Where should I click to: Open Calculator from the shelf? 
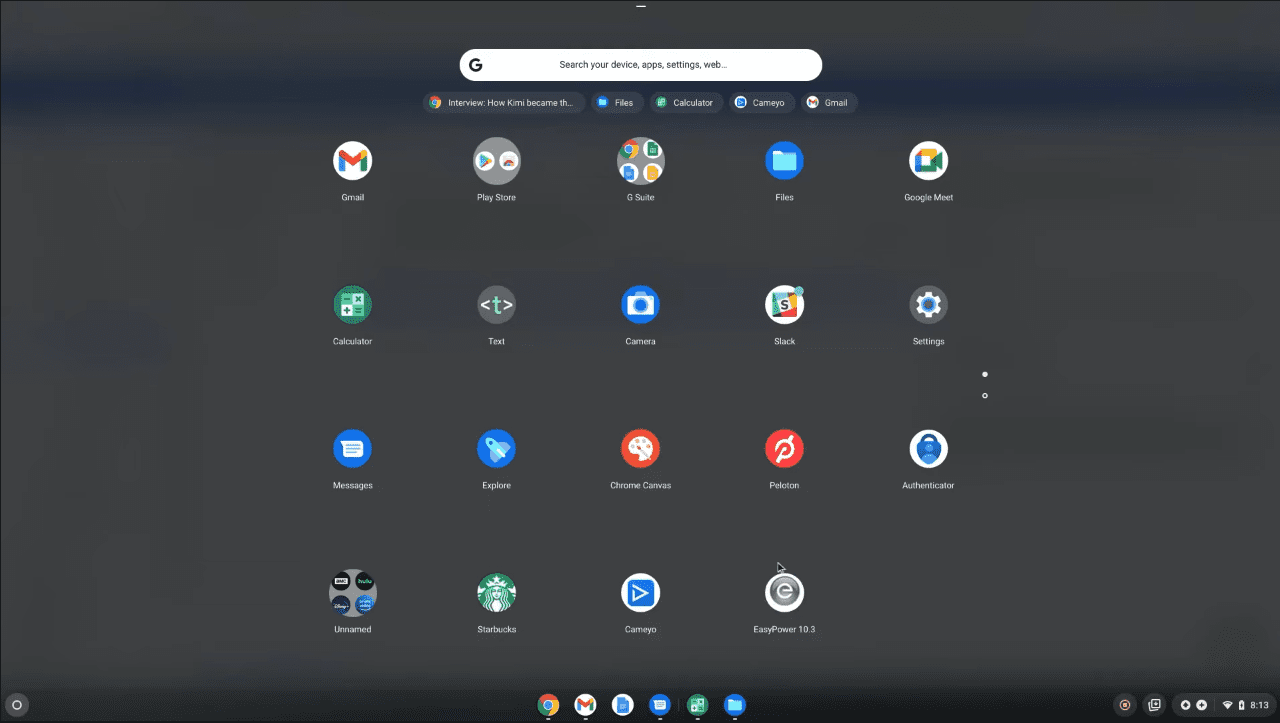[x=697, y=705]
